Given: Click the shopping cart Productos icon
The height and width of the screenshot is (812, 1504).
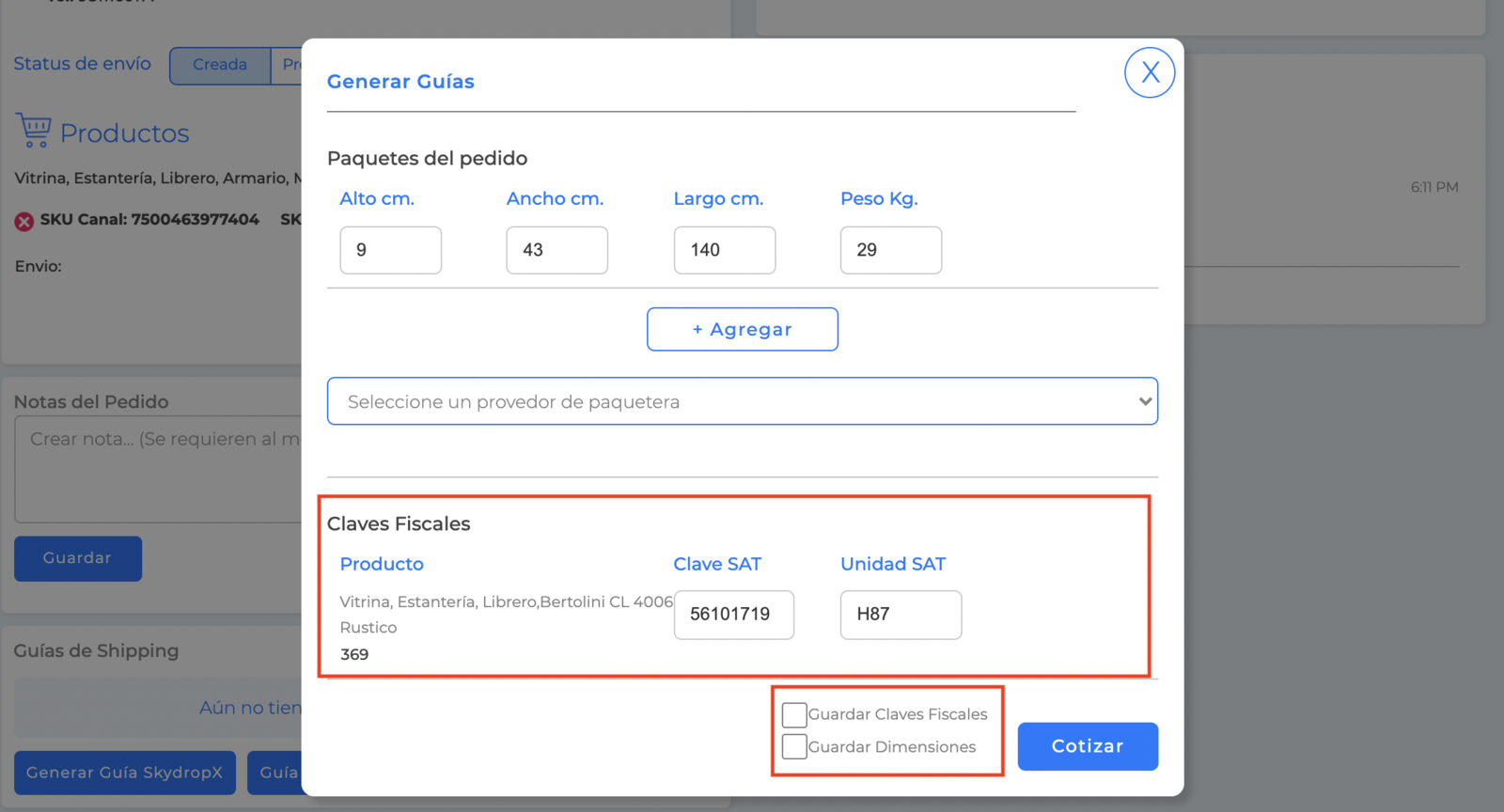Looking at the screenshot, I should tap(34, 131).
